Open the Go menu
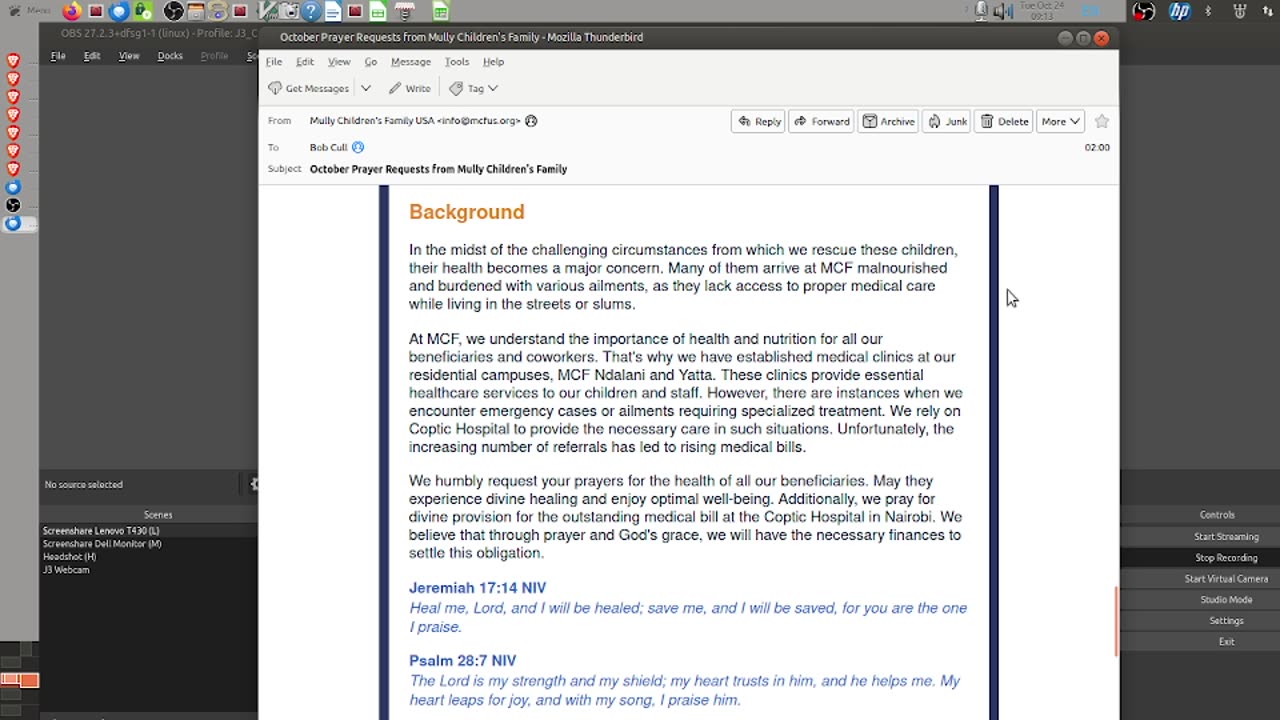Image resolution: width=1280 pixels, height=720 pixels. point(371,62)
